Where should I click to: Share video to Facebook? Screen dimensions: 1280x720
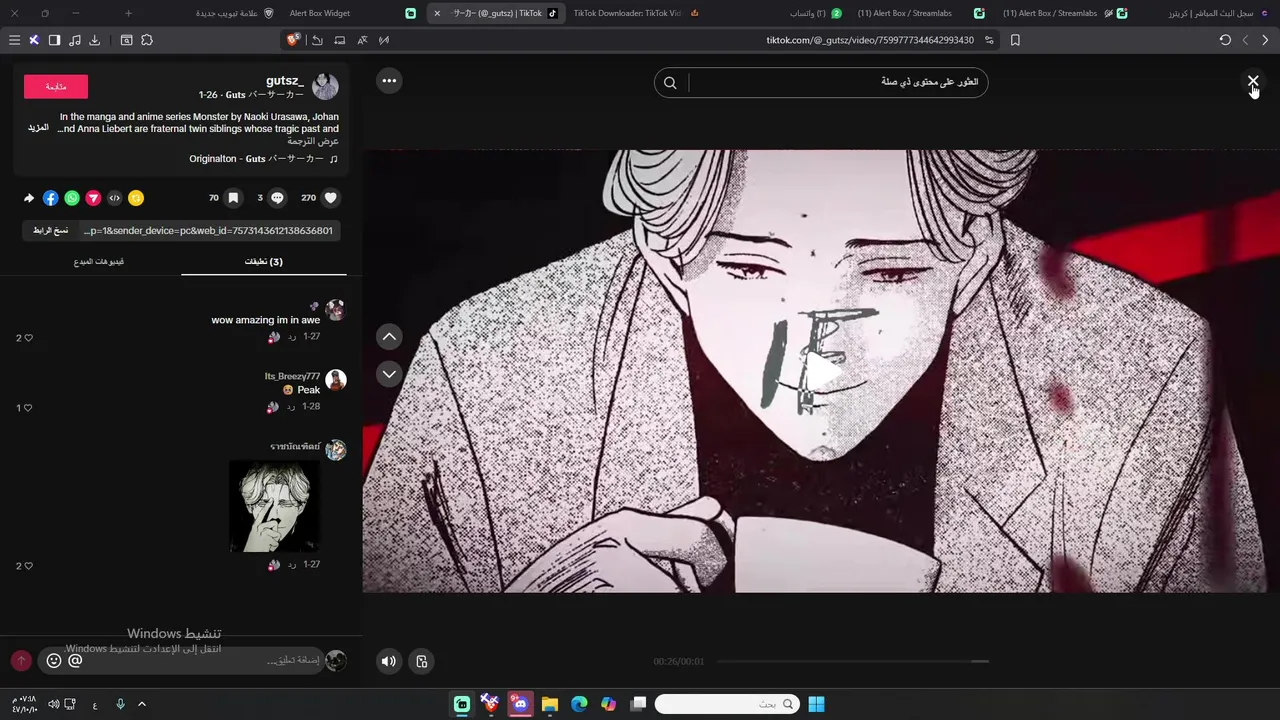50,198
